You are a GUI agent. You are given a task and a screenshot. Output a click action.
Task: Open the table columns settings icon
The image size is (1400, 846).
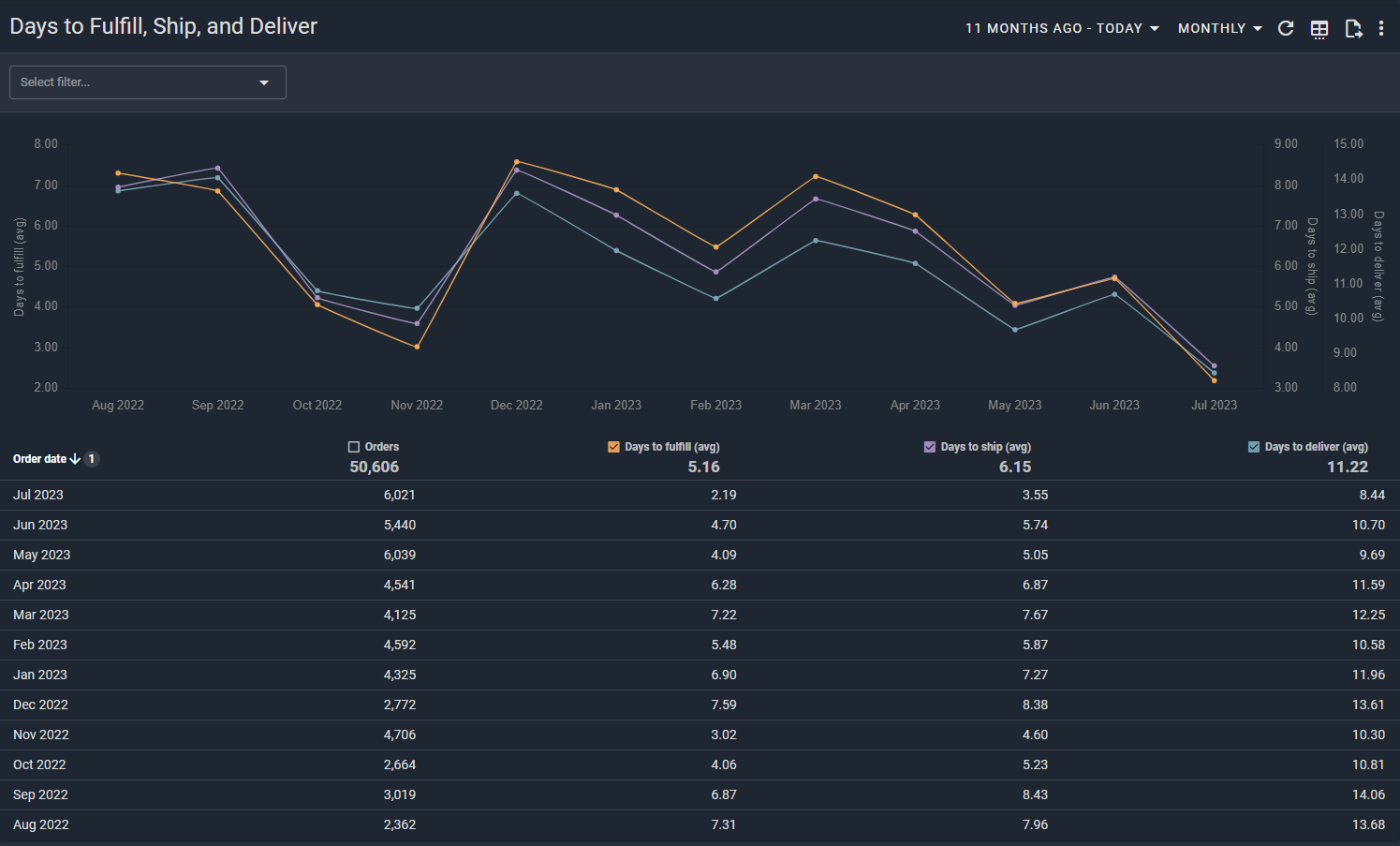point(1319,28)
